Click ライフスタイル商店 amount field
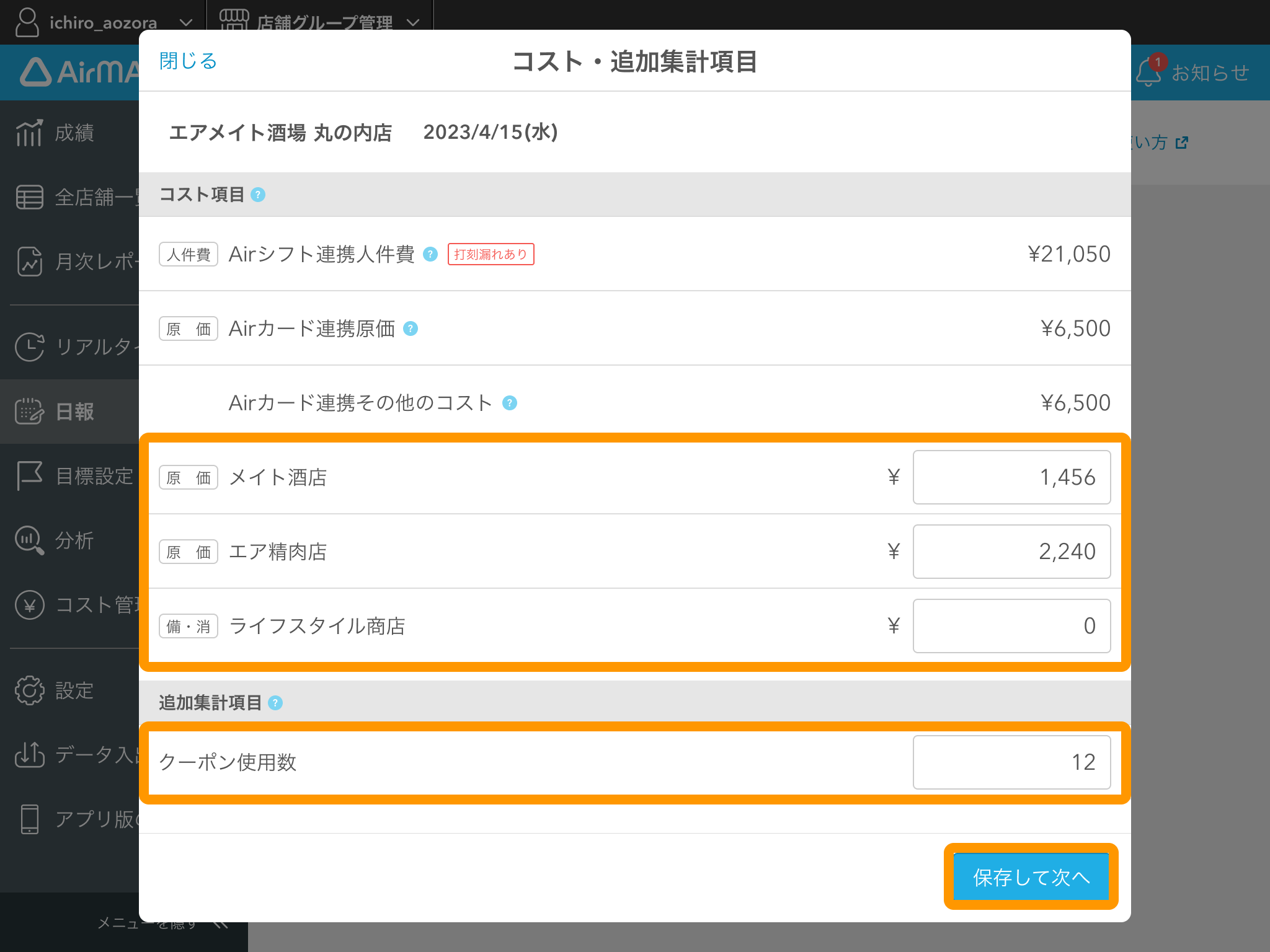The height and width of the screenshot is (952, 1270). pyautogui.click(x=1011, y=626)
